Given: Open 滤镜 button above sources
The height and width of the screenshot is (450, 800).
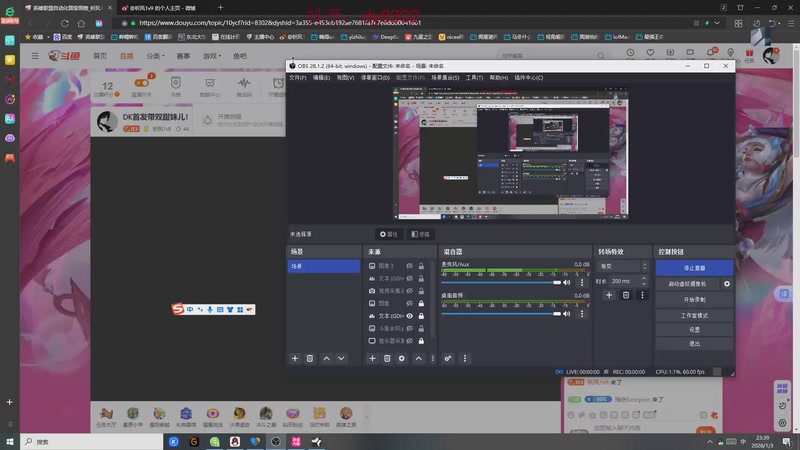Looking at the screenshot, I should coord(420,234).
